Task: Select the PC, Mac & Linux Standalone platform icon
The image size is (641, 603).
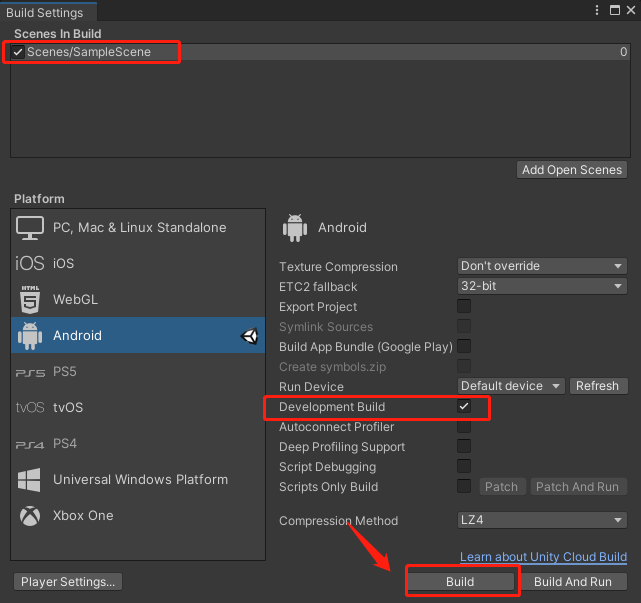Action: [30, 227]
